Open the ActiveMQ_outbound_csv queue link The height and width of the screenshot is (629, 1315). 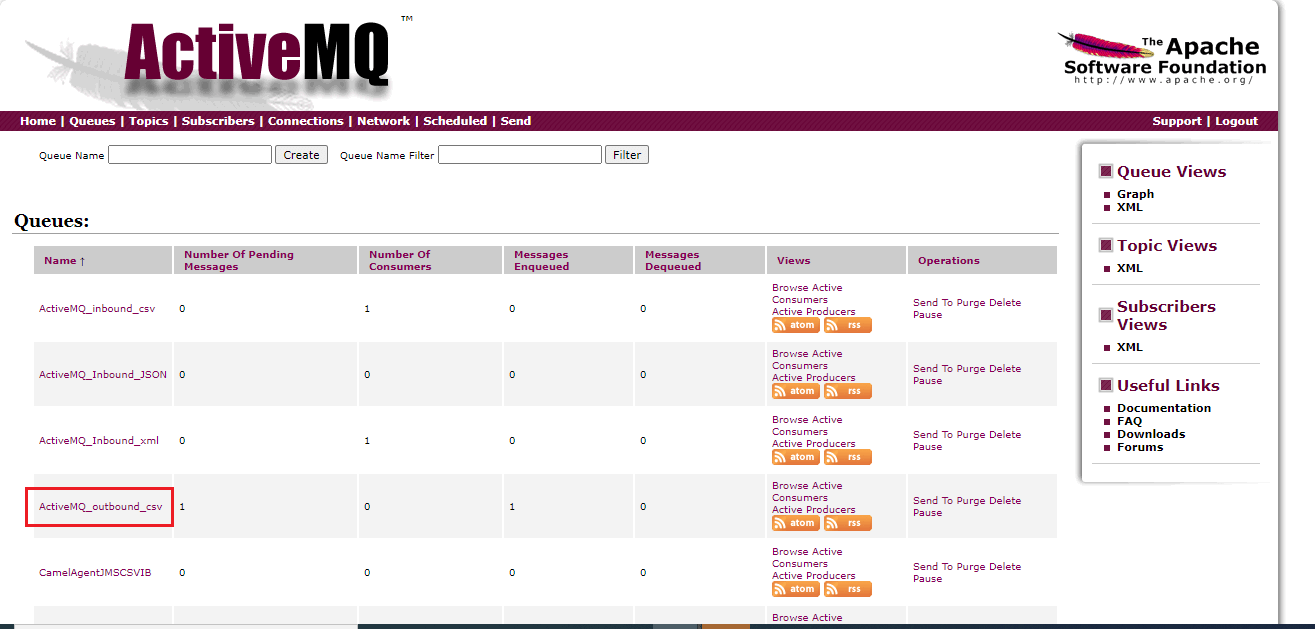100,507
